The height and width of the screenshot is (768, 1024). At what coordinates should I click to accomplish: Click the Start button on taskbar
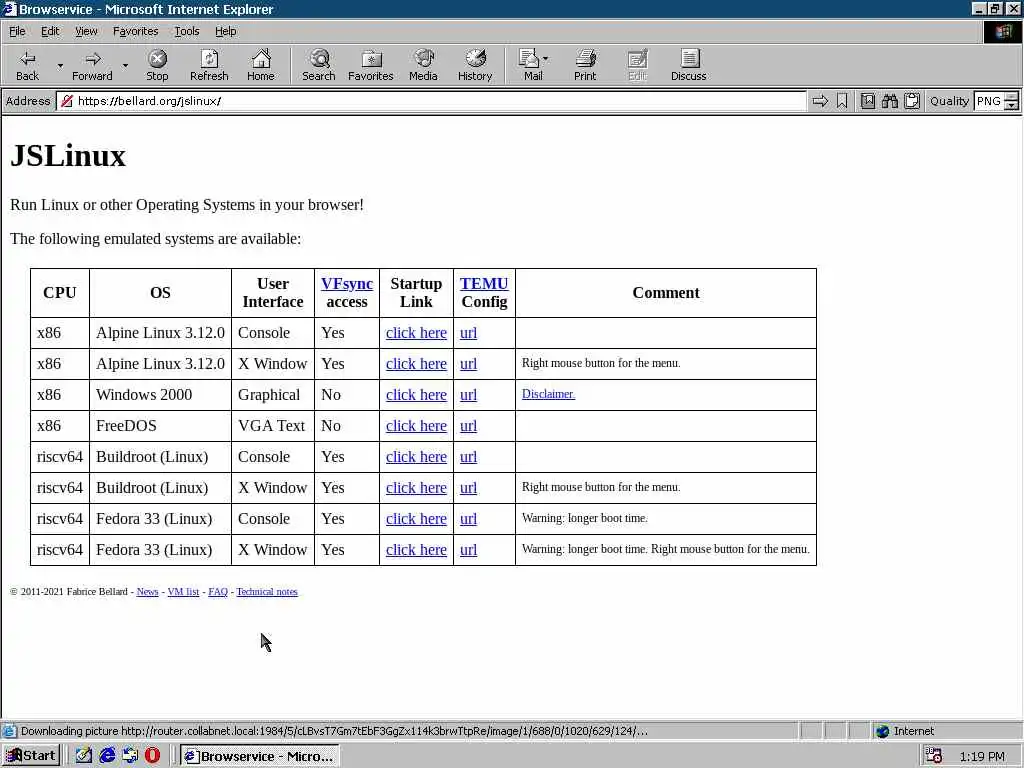[31, 756]
